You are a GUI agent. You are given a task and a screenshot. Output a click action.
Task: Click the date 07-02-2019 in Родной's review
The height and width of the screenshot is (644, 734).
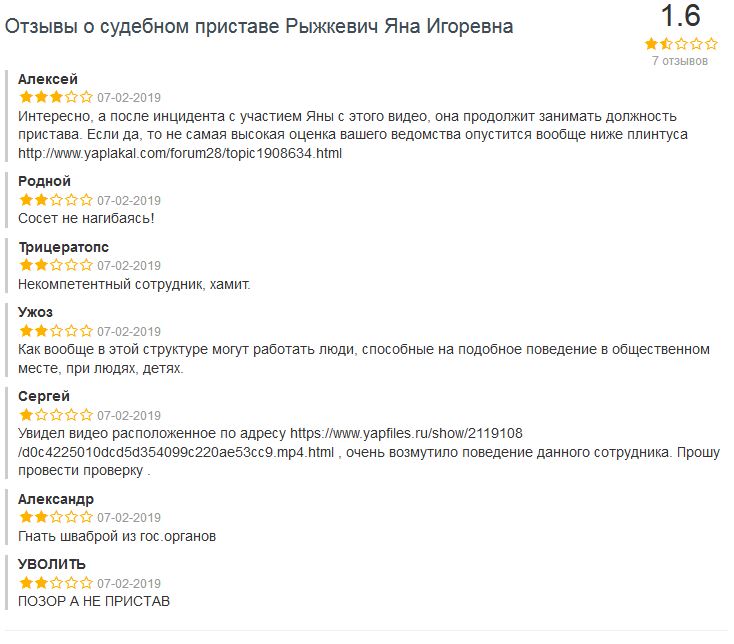click(x=129, y=201)
